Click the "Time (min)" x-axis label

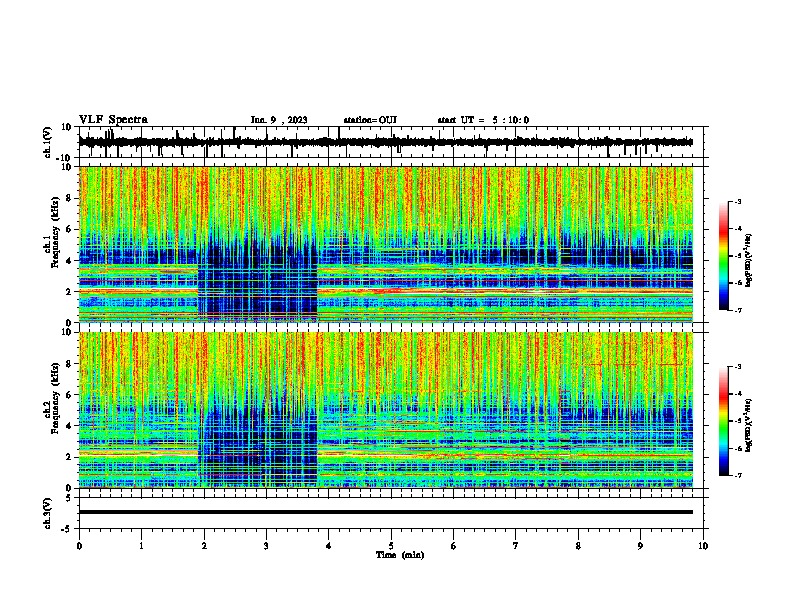click(x=400, y=555)
